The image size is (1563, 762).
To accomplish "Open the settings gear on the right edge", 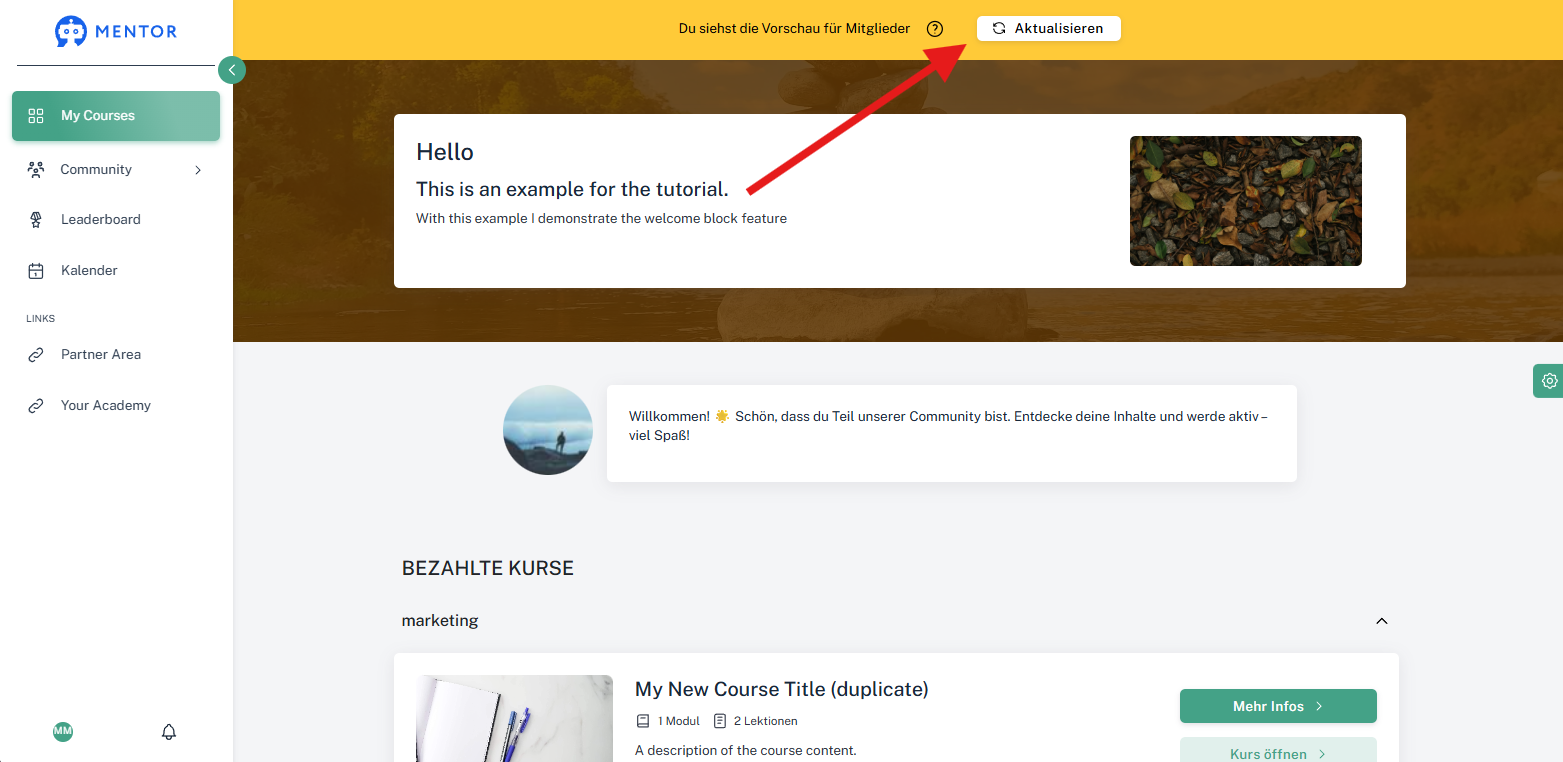I will [1549, 381].
